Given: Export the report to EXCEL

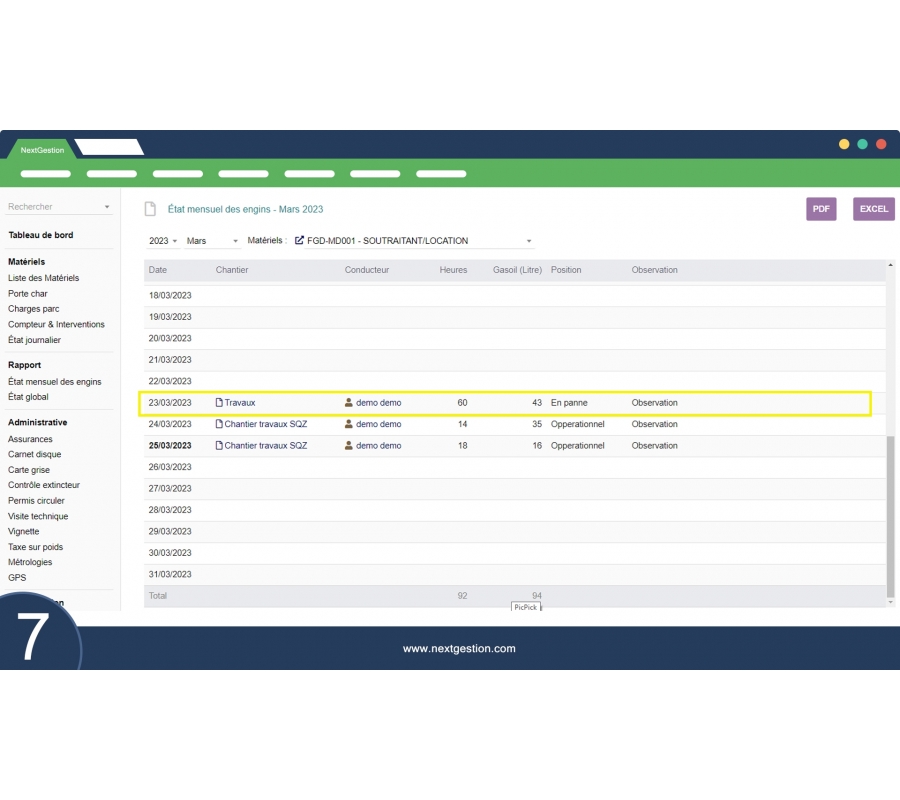Looking at the screenshot, I should click(x=873, y=209).
